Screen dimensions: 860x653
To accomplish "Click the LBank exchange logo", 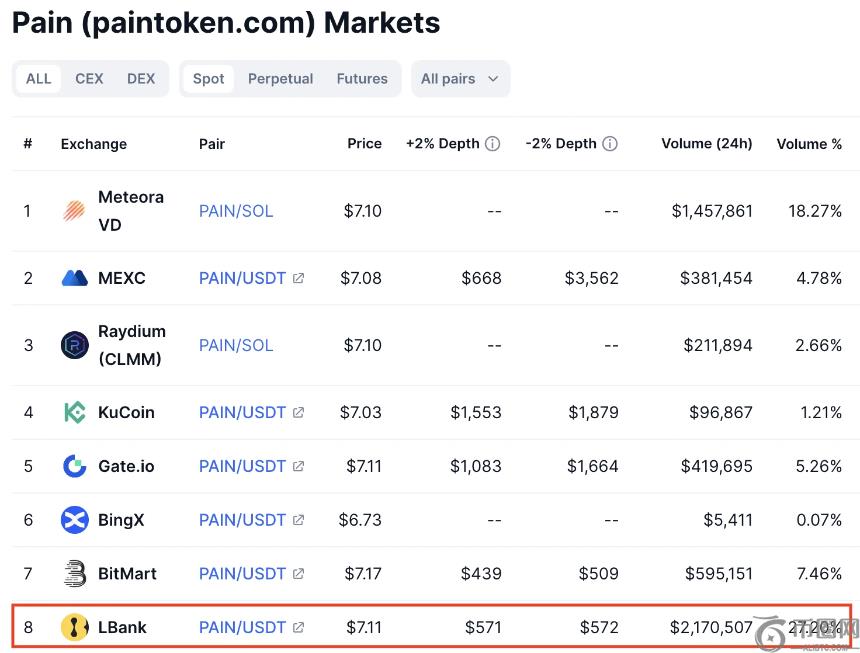I will 75,628.
